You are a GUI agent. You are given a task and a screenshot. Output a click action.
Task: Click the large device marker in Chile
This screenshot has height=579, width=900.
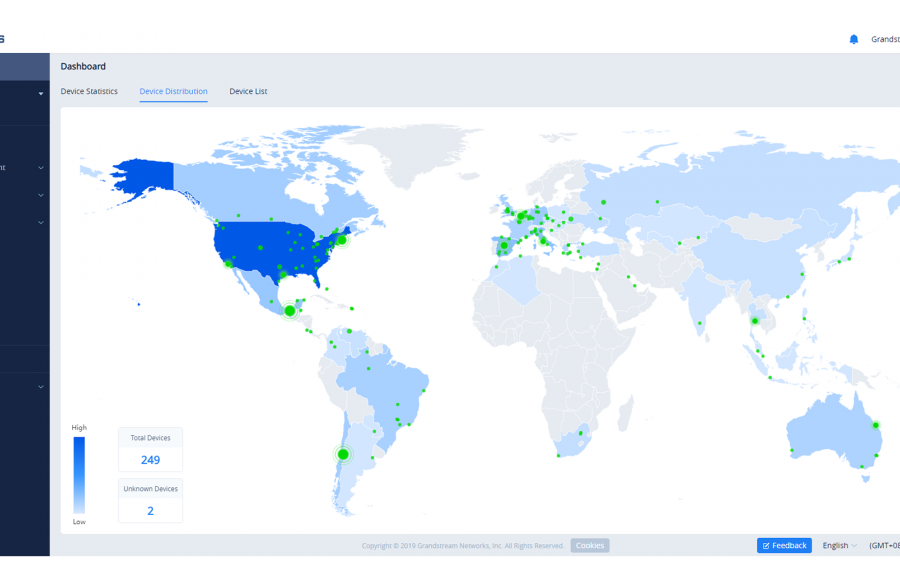click(x=343, y=454)
